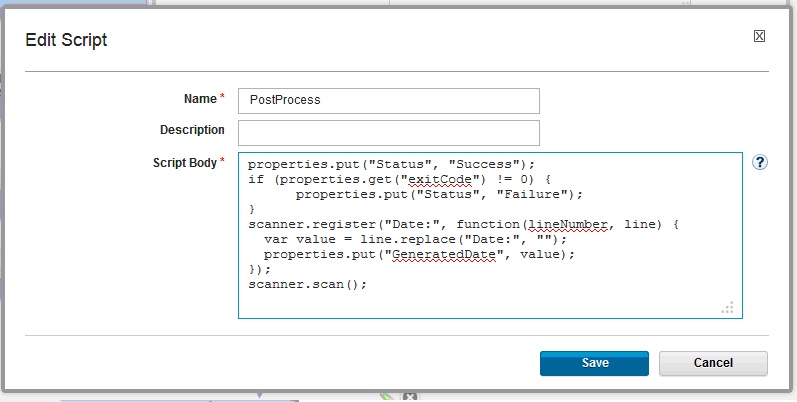The image size is (797, 402).
Task: Place cursor on the Status Success line
Action: coord(392,164)
